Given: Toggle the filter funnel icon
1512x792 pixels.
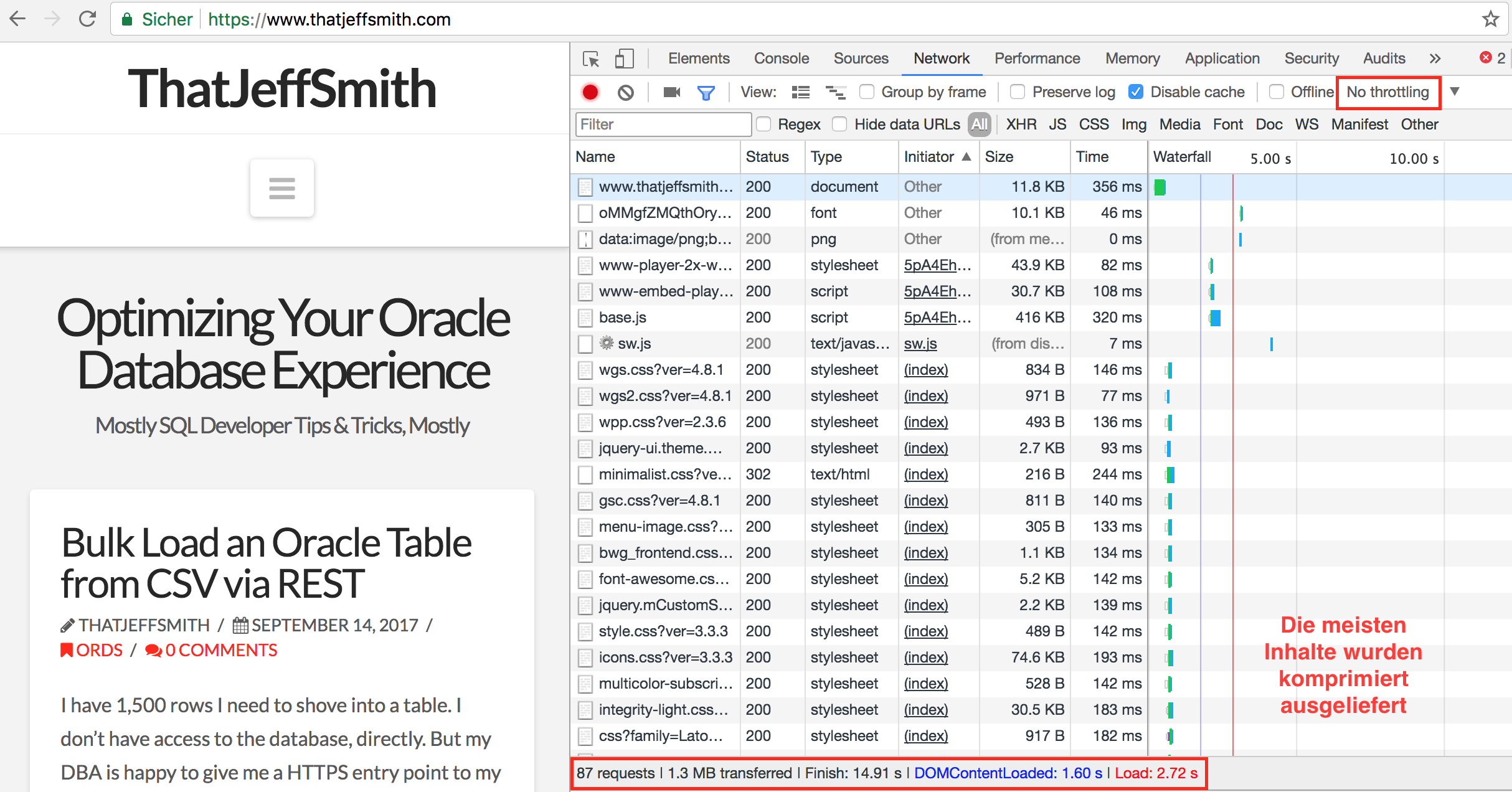Looking at the screenshot, I should point(706,93).
